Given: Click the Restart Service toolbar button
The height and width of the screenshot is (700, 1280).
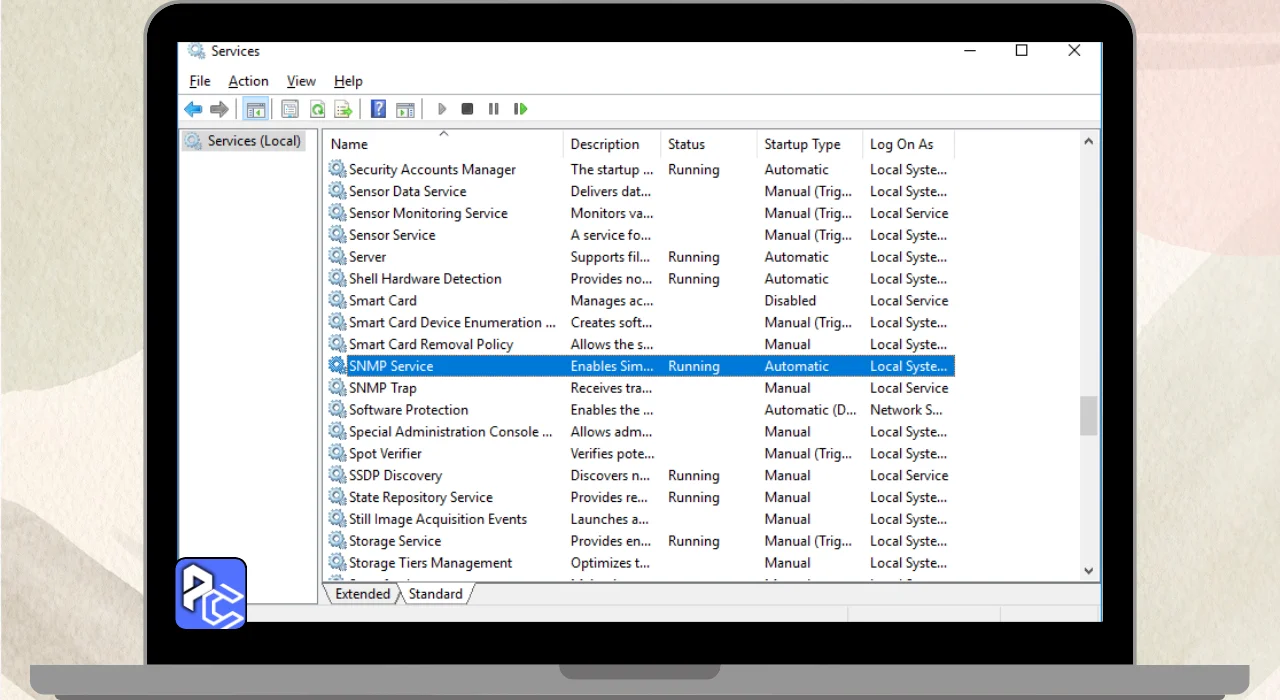Looking at the screenshot, I should (x=520, y=109).
